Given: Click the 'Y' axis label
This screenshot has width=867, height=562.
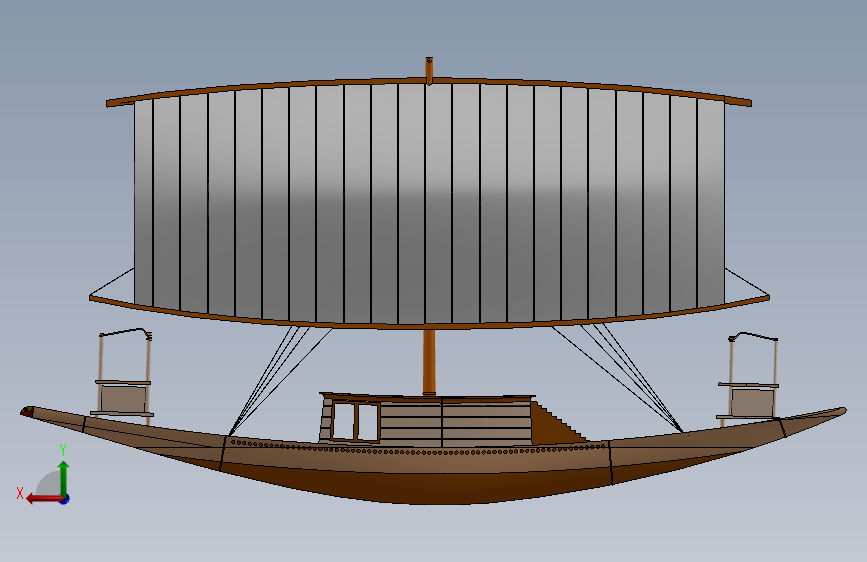Looking at the screenshot, I should 63,450.
